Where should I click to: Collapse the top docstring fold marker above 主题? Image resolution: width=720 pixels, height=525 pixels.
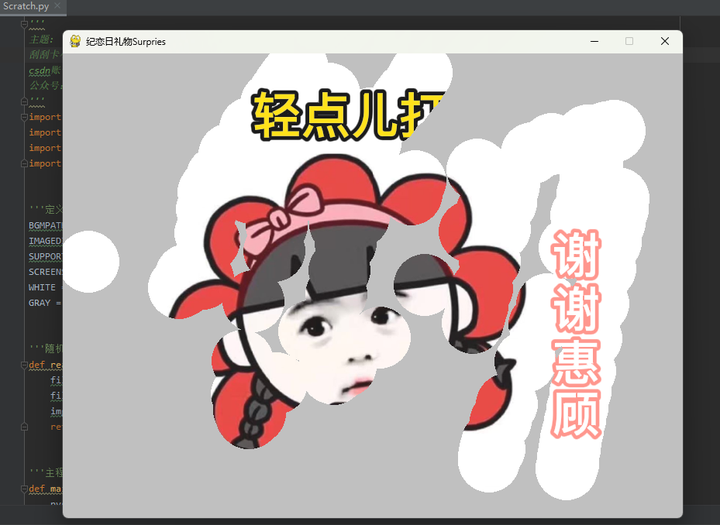coord(24,23)
